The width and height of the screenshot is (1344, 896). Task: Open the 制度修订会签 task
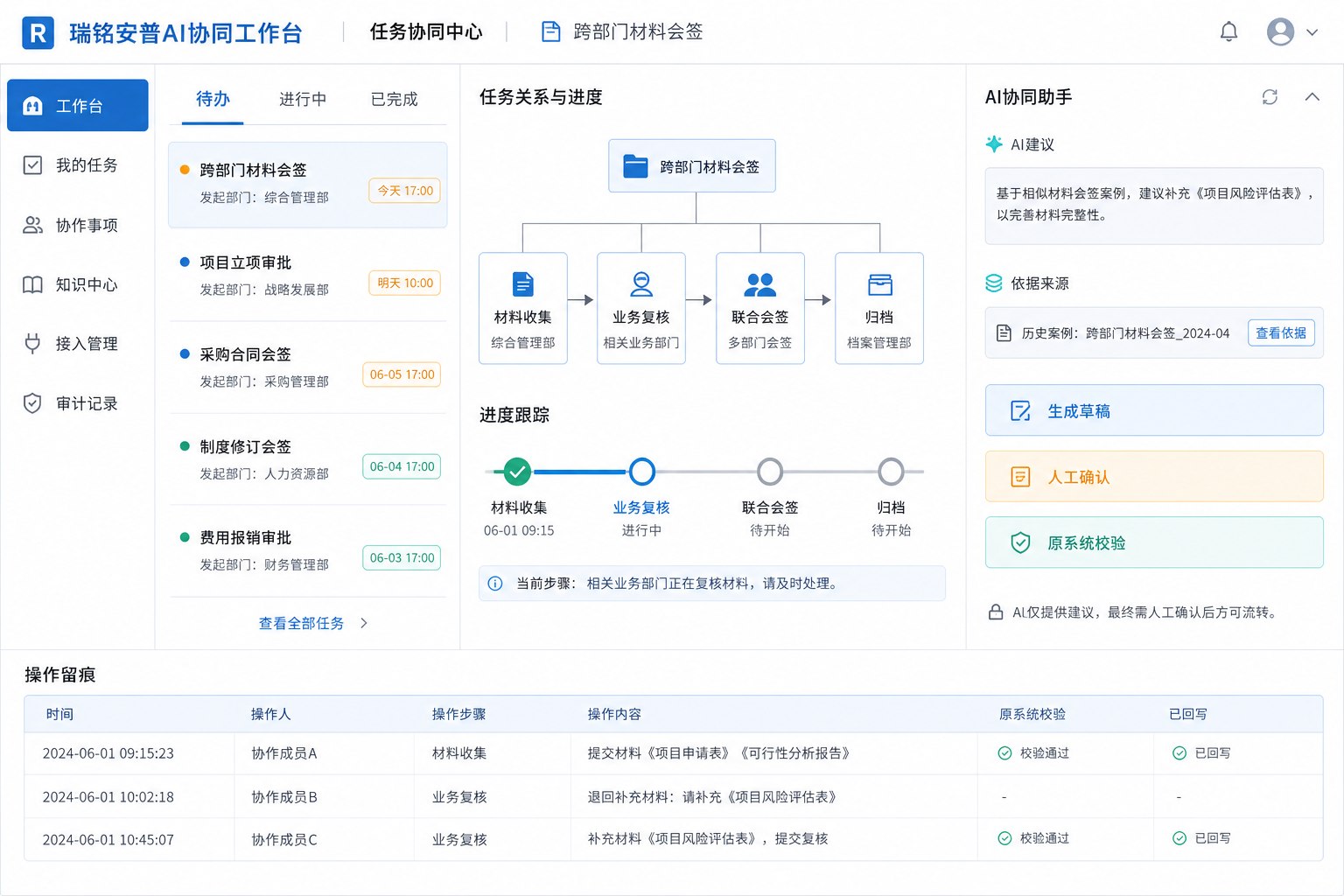pyautogui.click(x=307, y=459)
